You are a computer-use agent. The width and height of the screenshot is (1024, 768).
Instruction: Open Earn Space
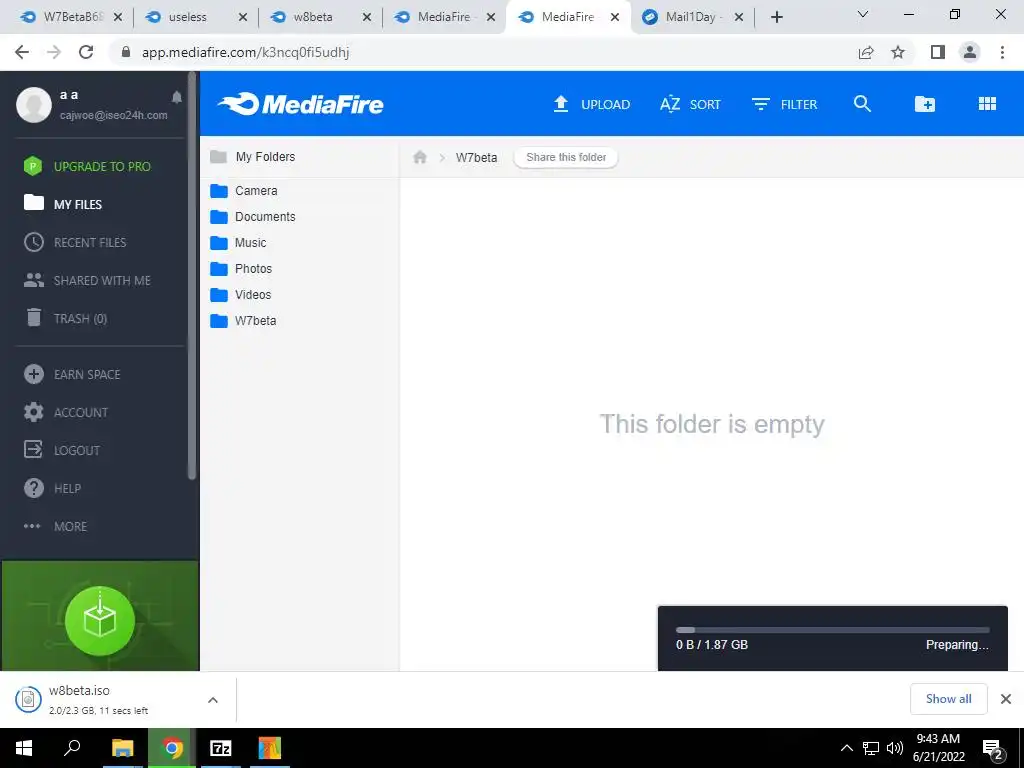72,374
